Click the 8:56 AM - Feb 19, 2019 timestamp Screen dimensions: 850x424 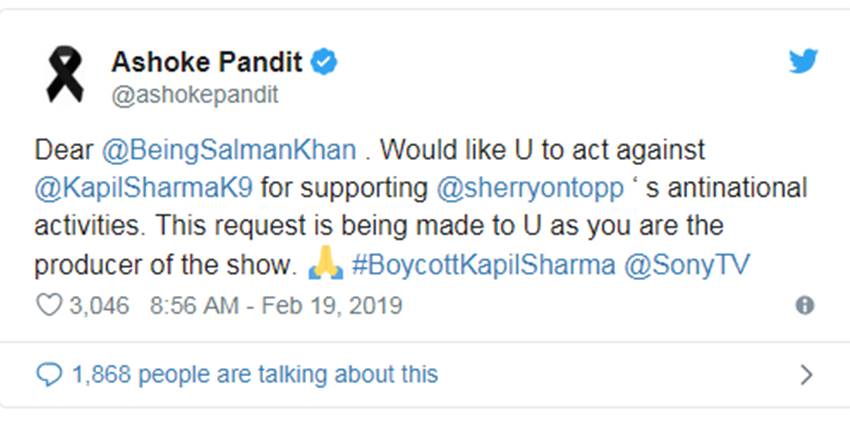click(x=276, y=305)
